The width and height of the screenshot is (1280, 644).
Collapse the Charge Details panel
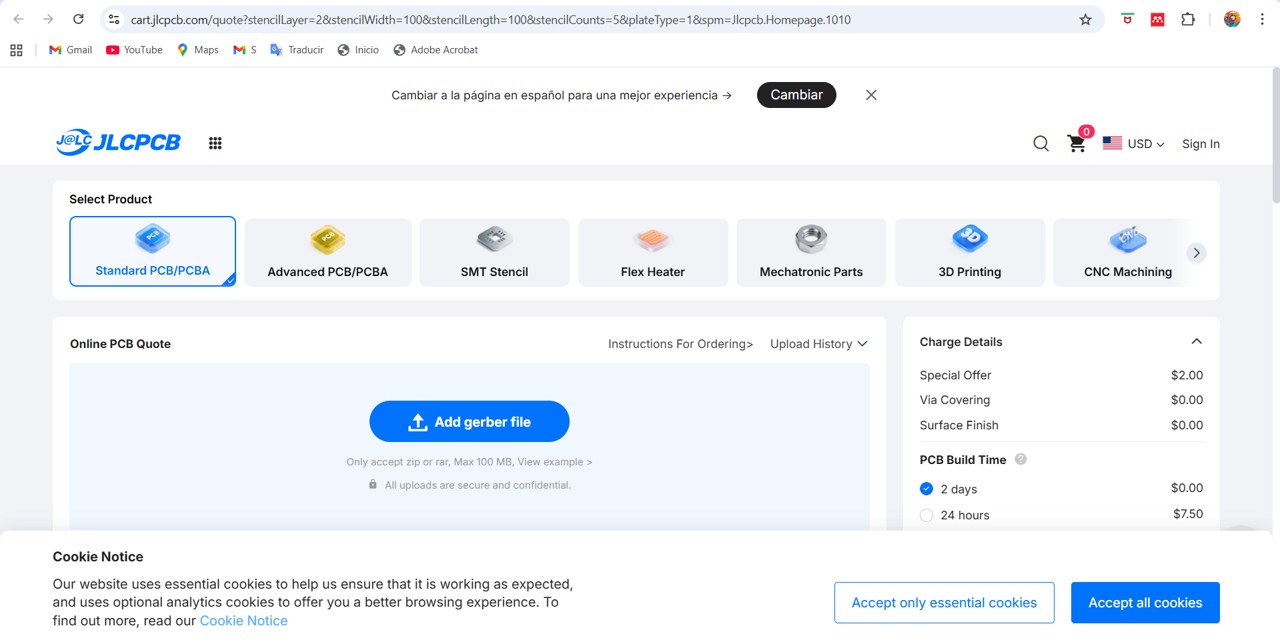pos(1196,342)
